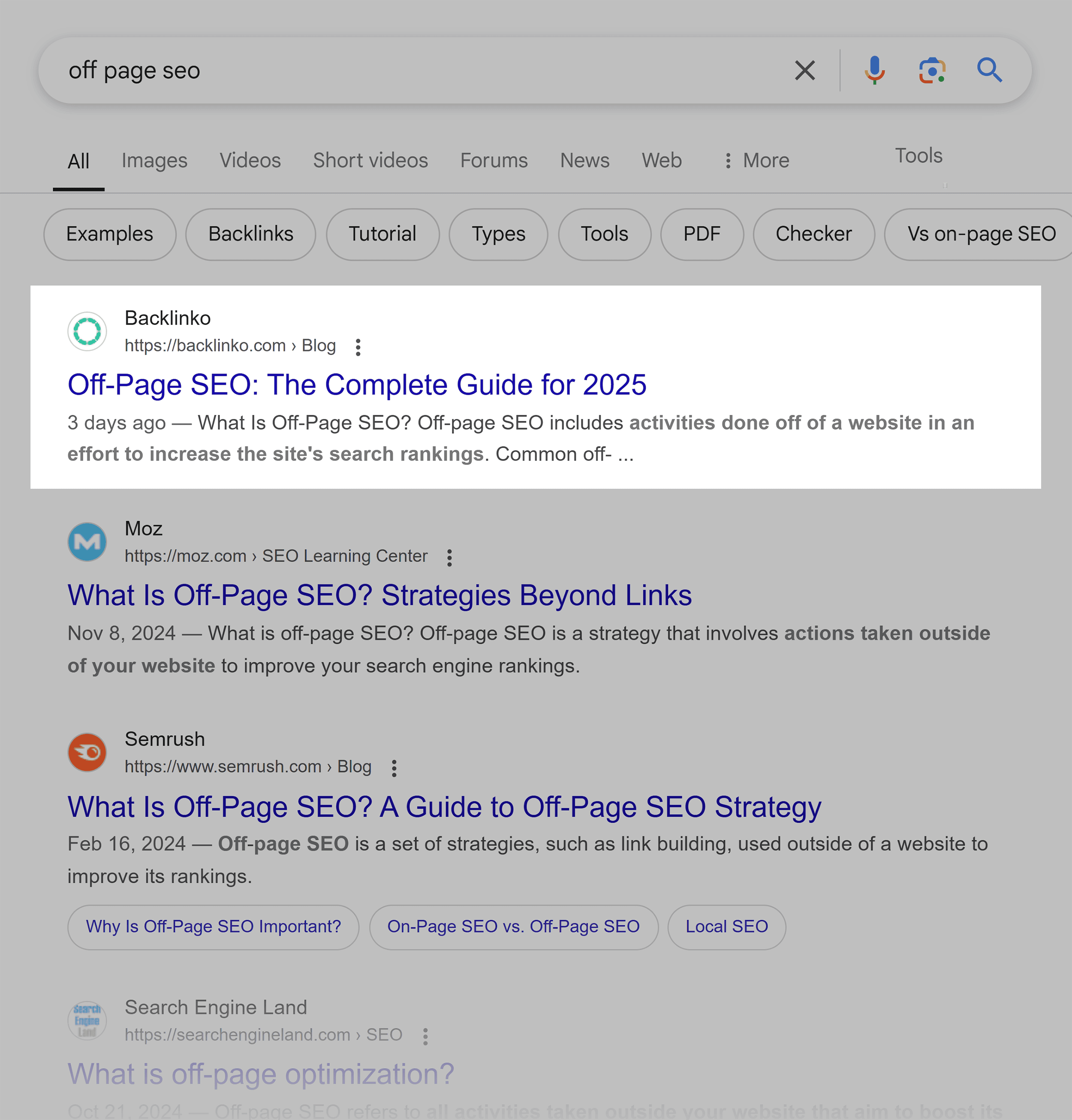The image size is (1072, 1120).
Task: Open Google Lens image search icon
Action: coord(932,70)
